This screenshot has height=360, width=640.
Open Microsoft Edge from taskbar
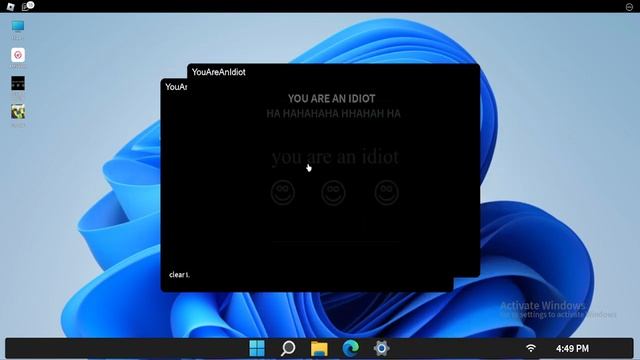coord(350,348)
